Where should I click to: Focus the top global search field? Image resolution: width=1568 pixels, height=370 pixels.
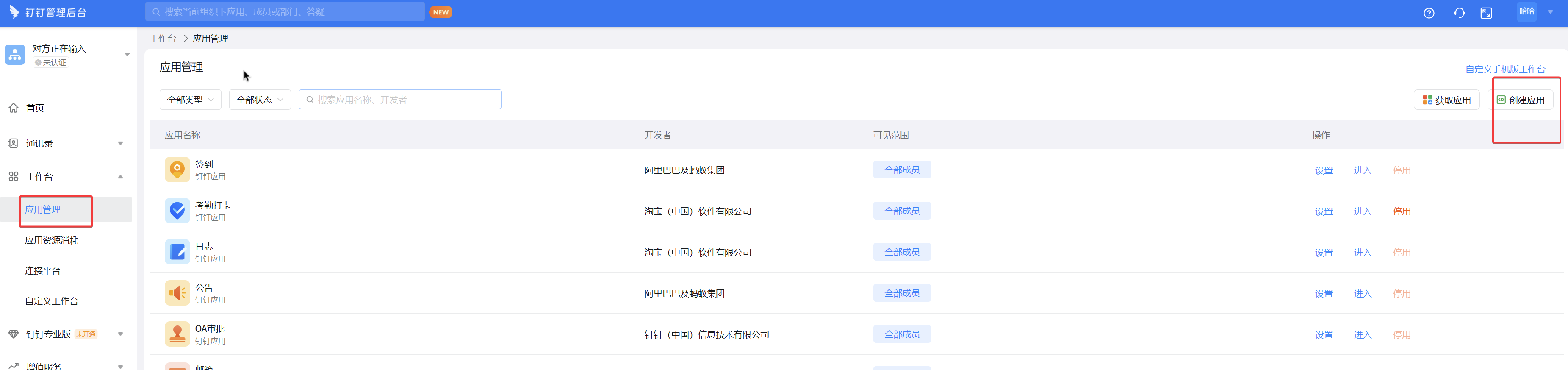[x=285, y=11]
